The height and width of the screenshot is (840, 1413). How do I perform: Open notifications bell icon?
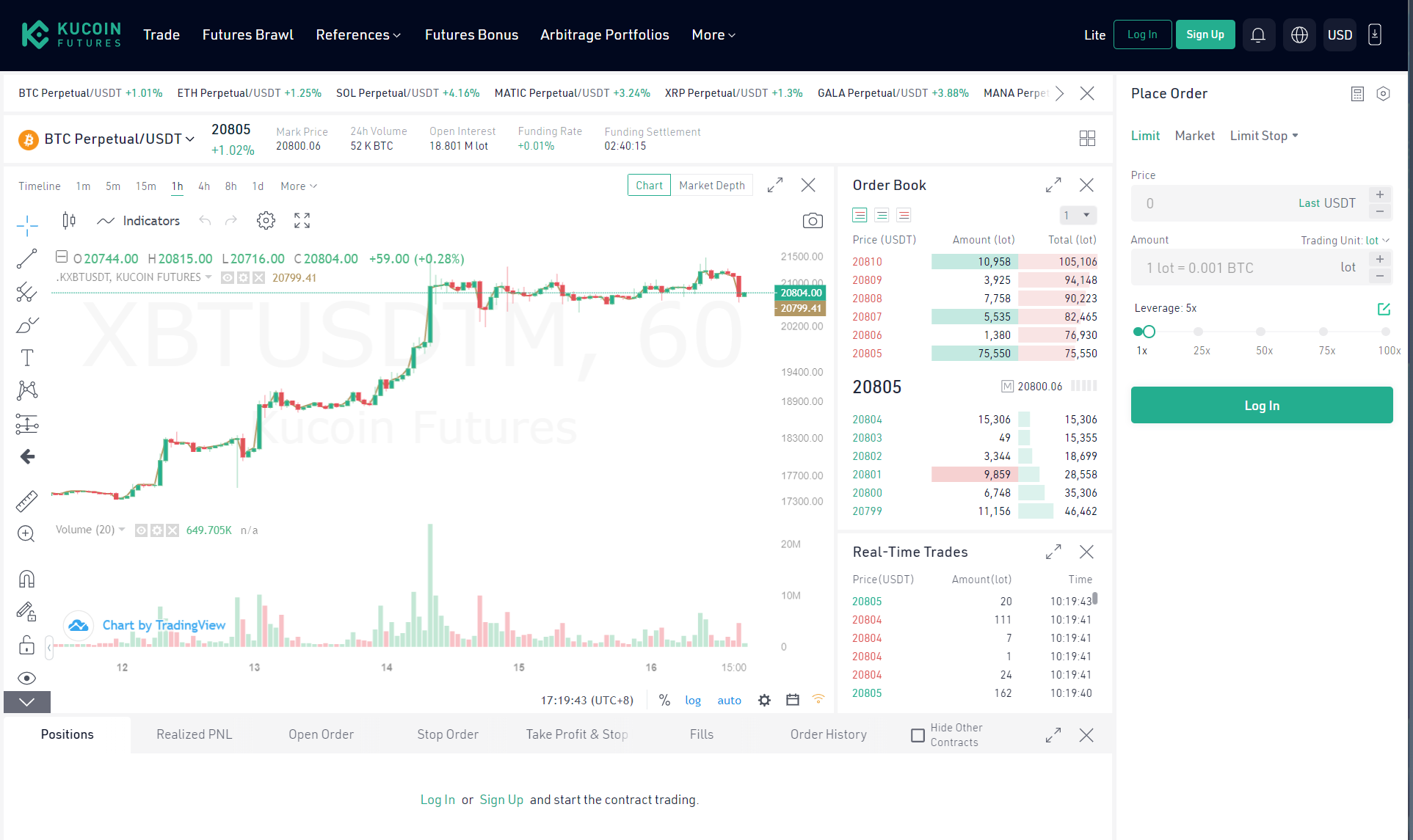point(1257,35)
